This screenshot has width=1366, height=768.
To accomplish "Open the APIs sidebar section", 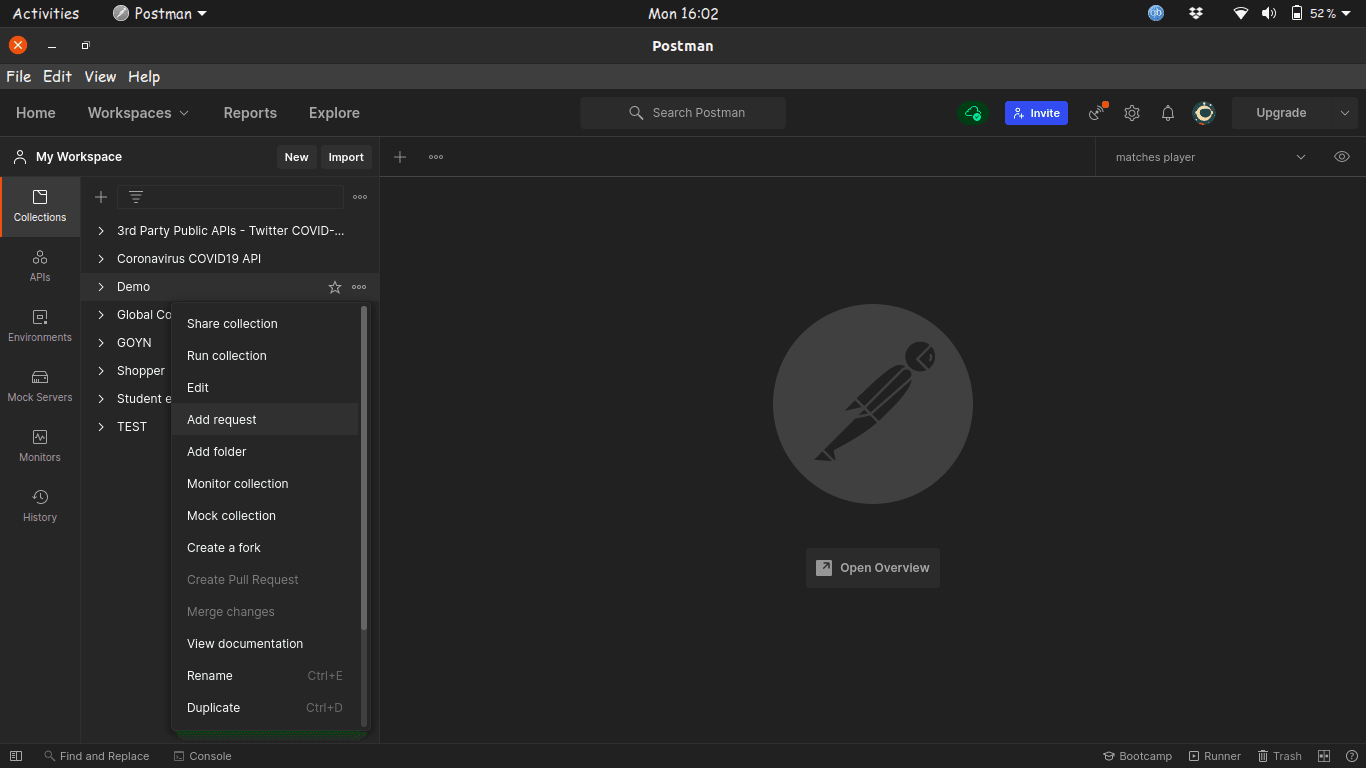I will point(40,266).
